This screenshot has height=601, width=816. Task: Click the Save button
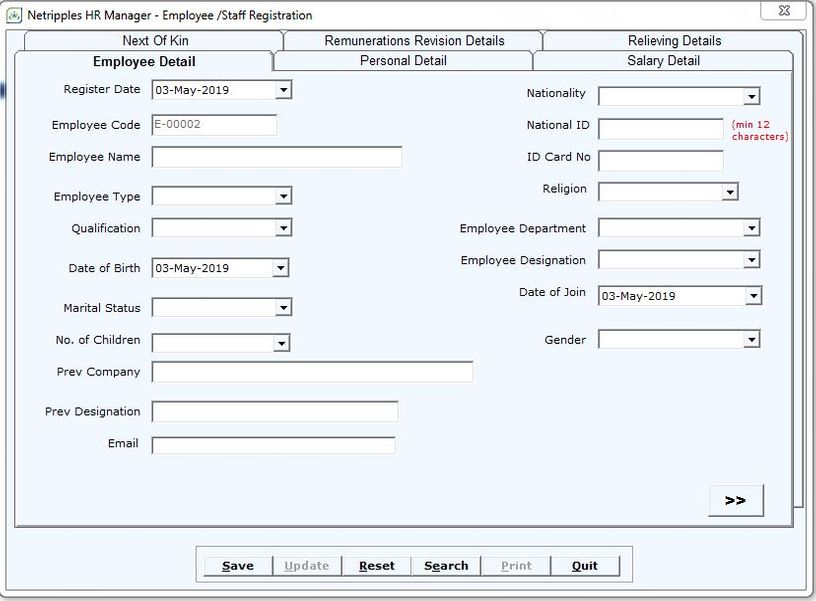(x=238, y=566)
